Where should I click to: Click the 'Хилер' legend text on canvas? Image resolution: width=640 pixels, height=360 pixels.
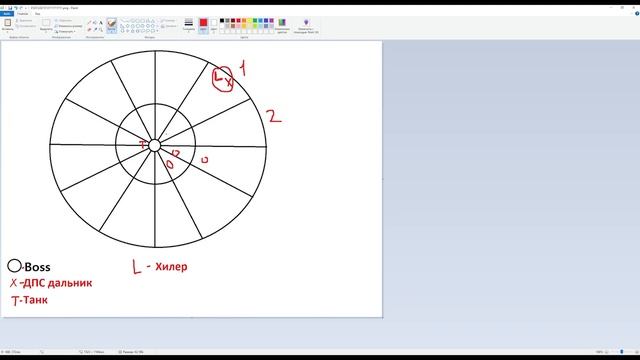coord(171,267)
